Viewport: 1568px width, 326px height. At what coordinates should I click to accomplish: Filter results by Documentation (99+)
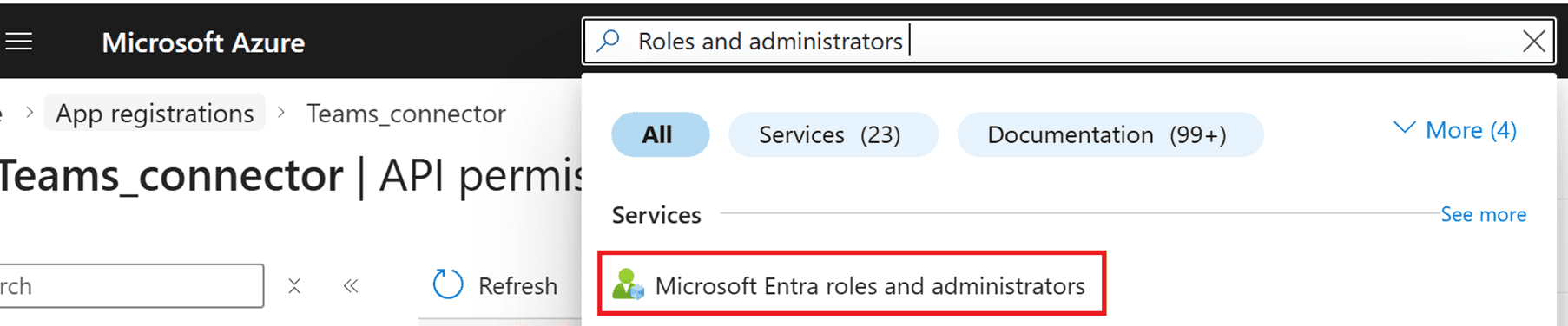(1110, 134)
